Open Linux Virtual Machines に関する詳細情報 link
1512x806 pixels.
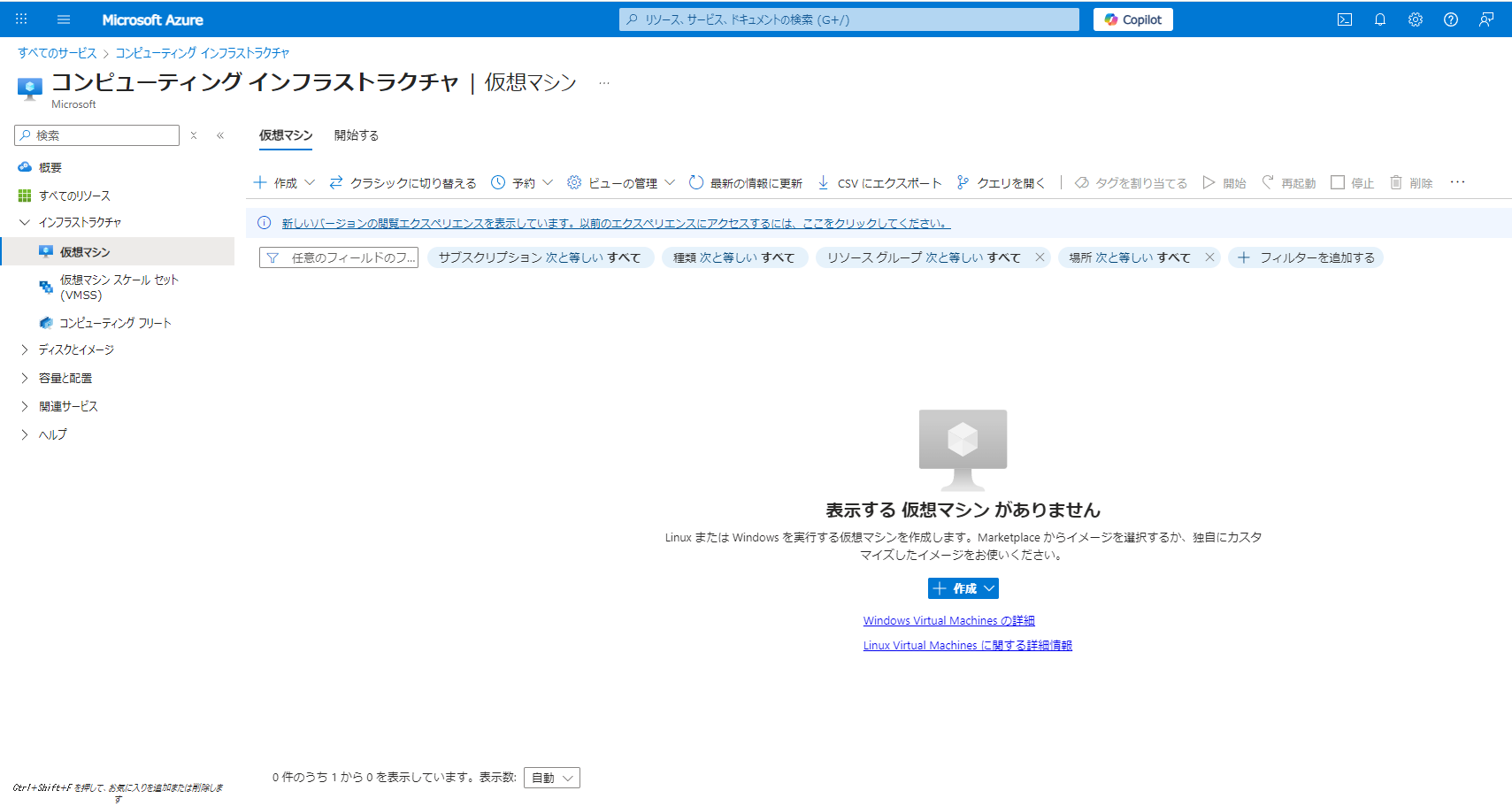[968, 646]
